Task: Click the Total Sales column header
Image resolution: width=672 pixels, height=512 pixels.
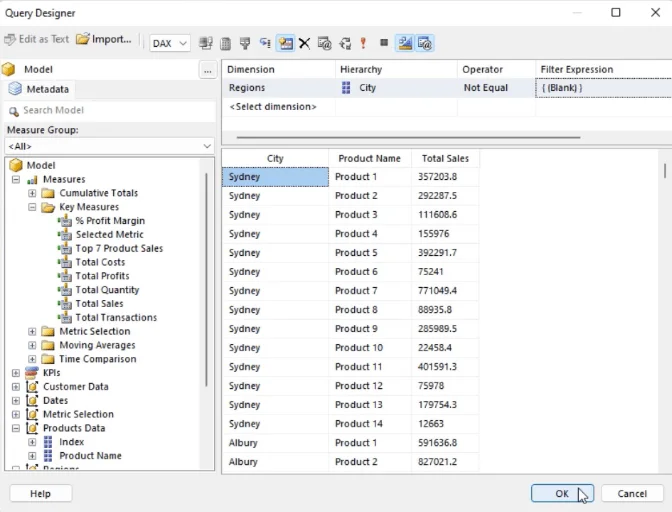Action: pos(445,159)
